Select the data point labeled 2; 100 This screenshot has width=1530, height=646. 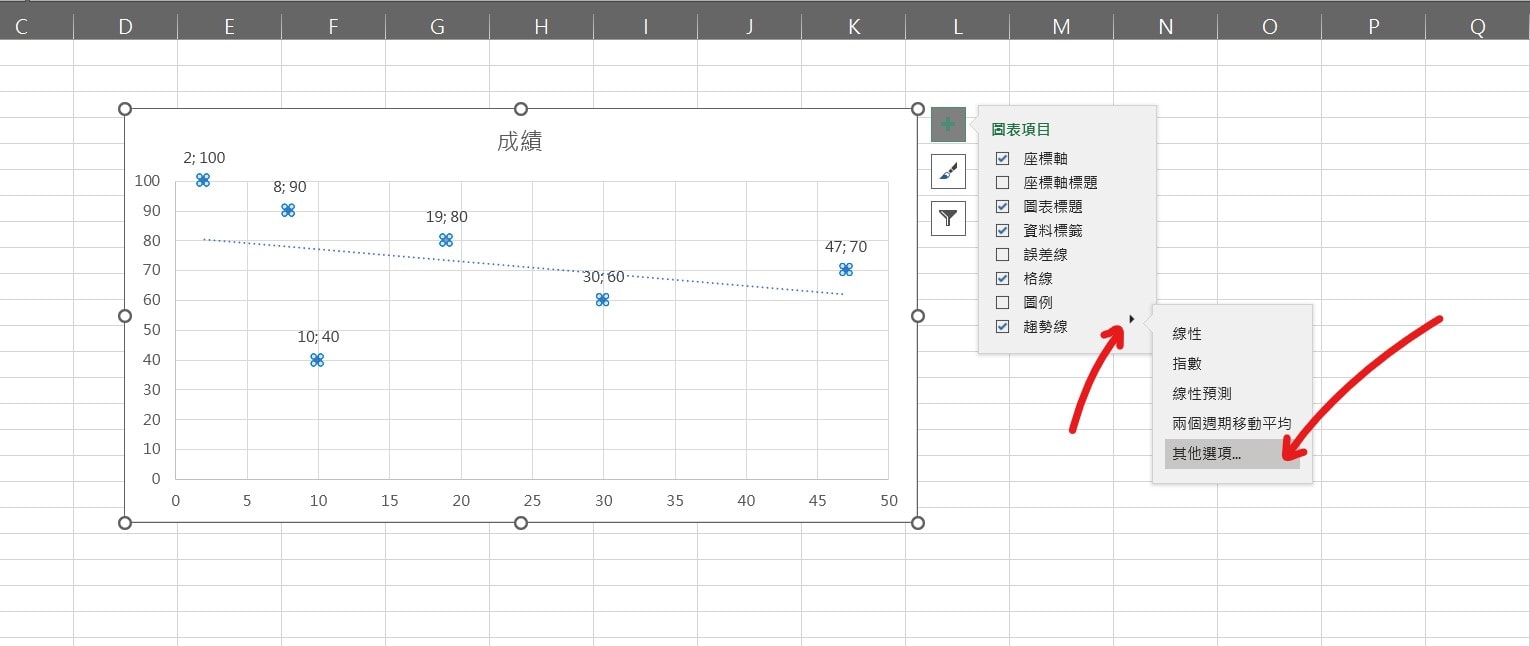click(x=203, y=180)
